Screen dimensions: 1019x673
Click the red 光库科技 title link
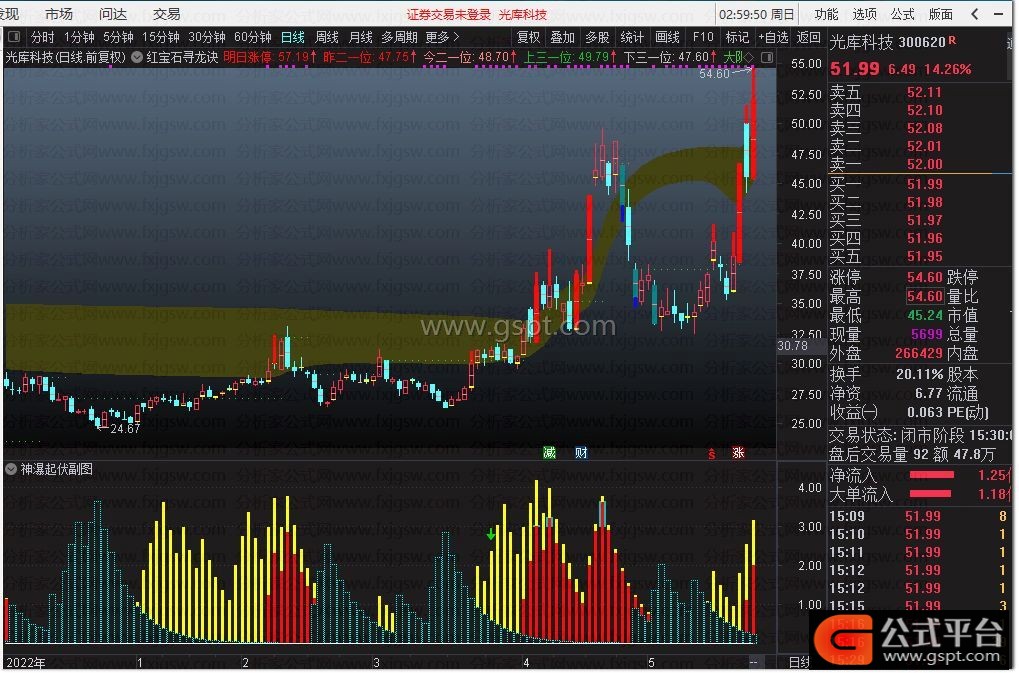pos(523,14)
